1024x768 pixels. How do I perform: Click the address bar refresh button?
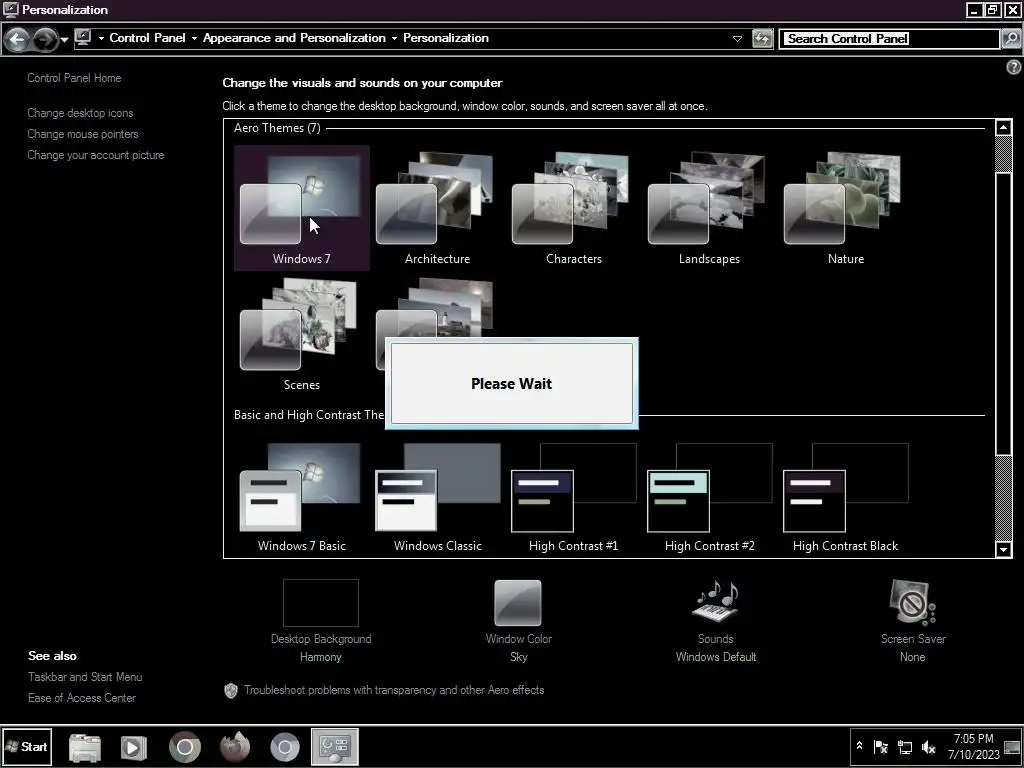[762, 39]
